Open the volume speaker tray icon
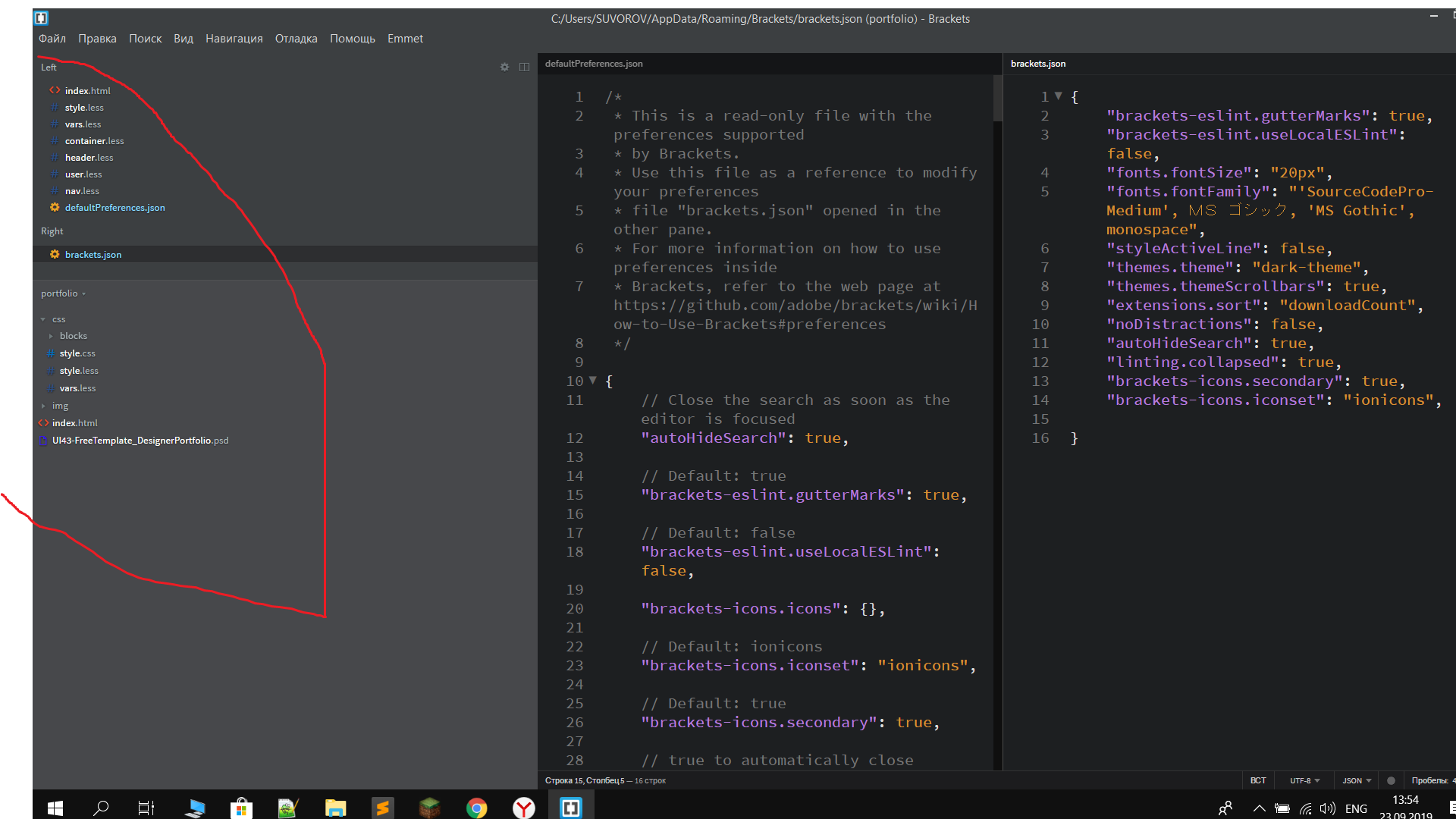This screenshot has height=819, width=1456. pyautogui.click(x=1328, y=808)
